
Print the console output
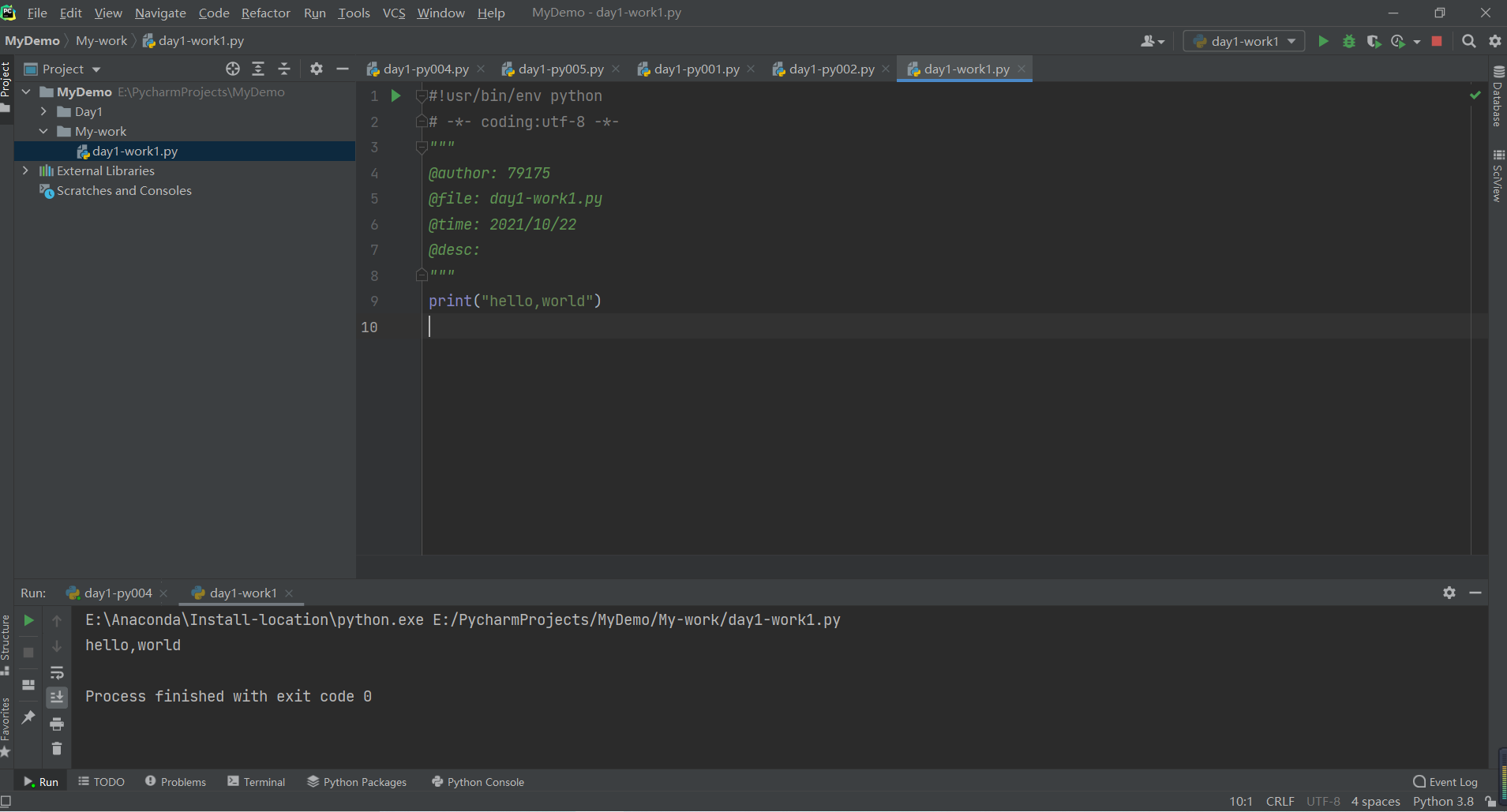[57, 724]
